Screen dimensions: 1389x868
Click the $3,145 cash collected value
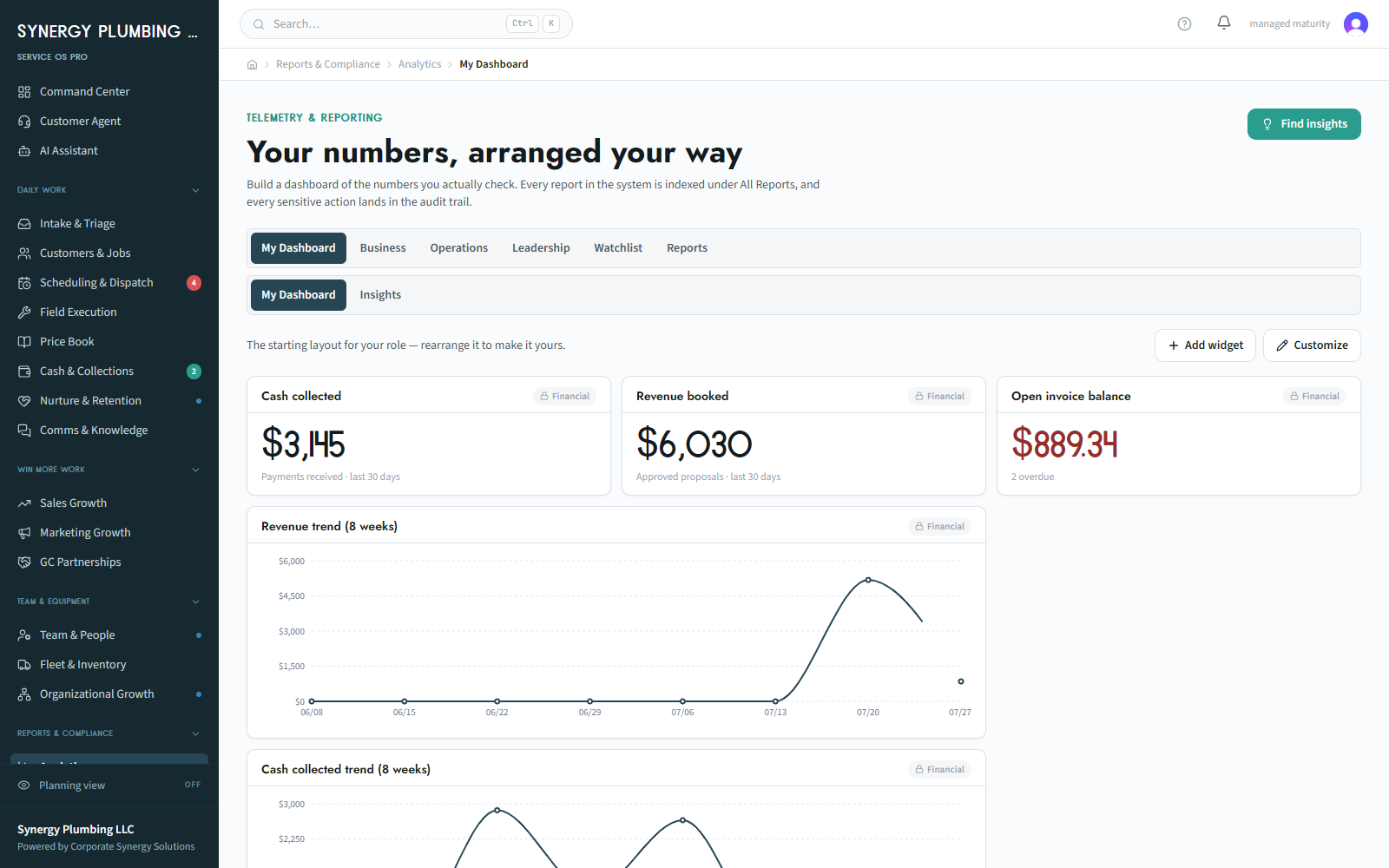(303, 444)
